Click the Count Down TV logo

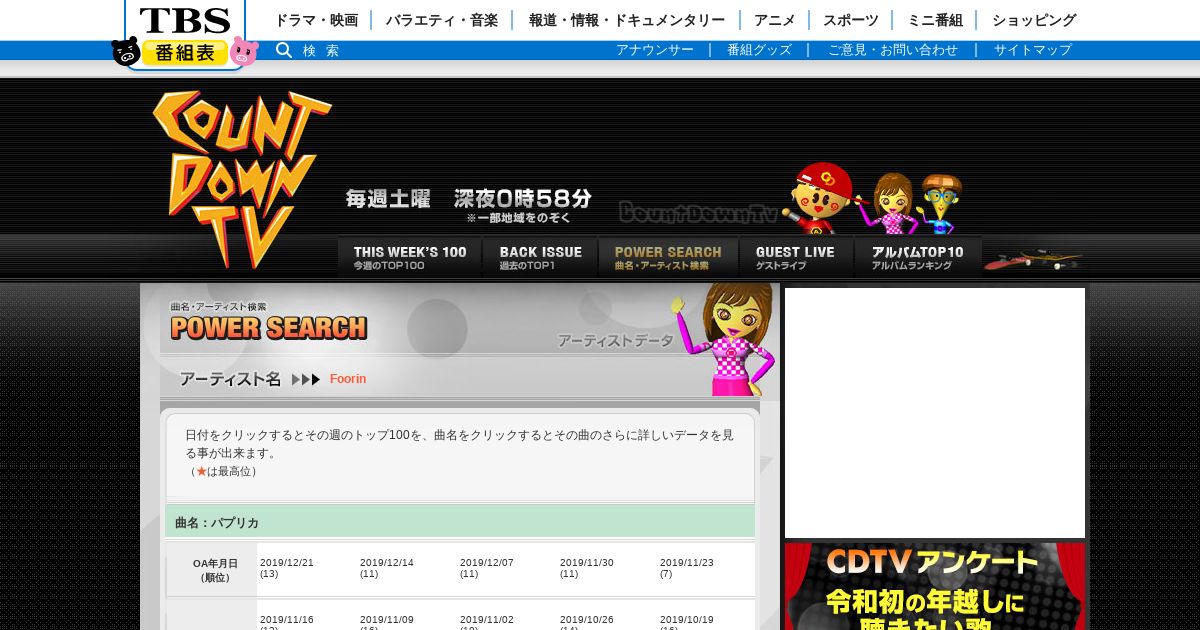[x=241, y=178]
